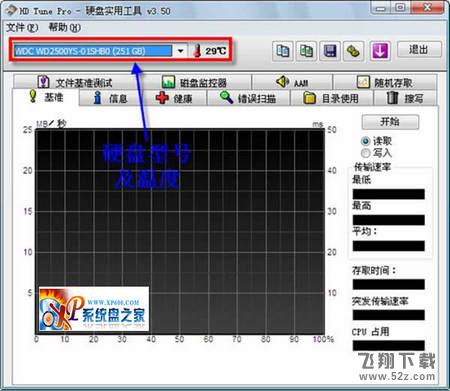The height and width of the screenshot is (391, 450).
Task: Close the HD Tune Pro window
Action: (x=428, y=8)
